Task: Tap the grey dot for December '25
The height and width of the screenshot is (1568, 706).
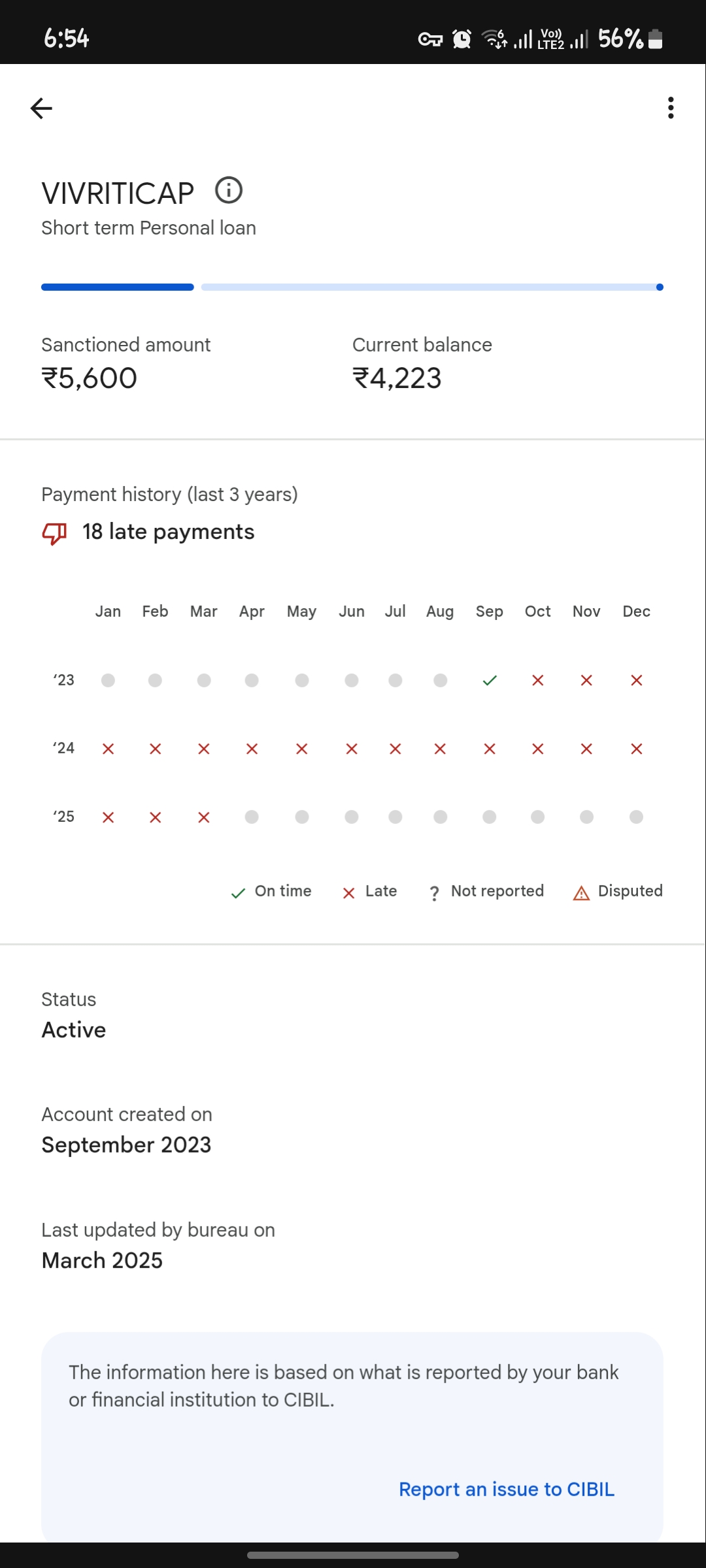Action: tap(637, 817)
